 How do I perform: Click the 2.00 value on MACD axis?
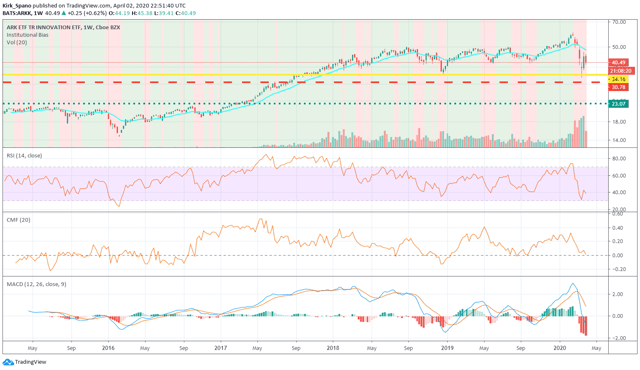618,294
